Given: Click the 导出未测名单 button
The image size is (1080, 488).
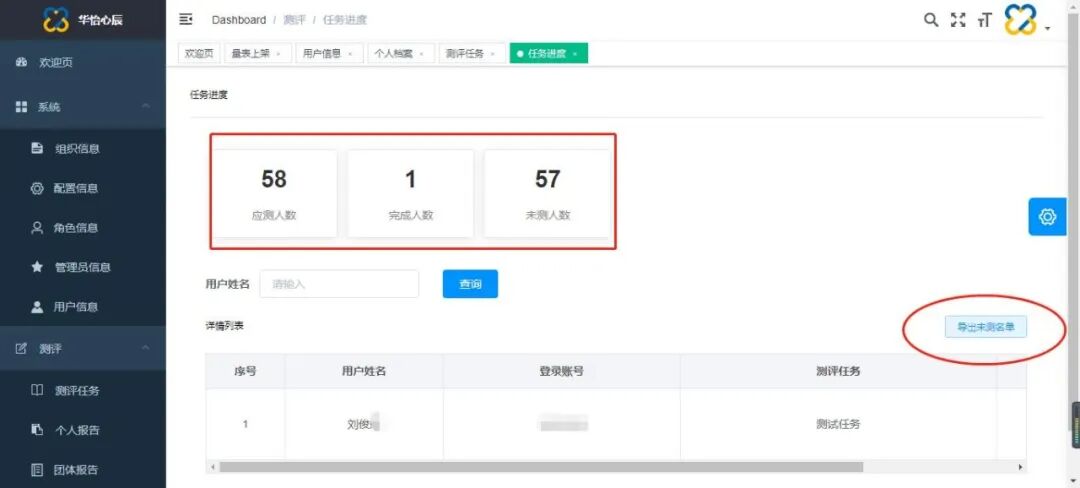Looking at the screenshot, I should point(986,328).
